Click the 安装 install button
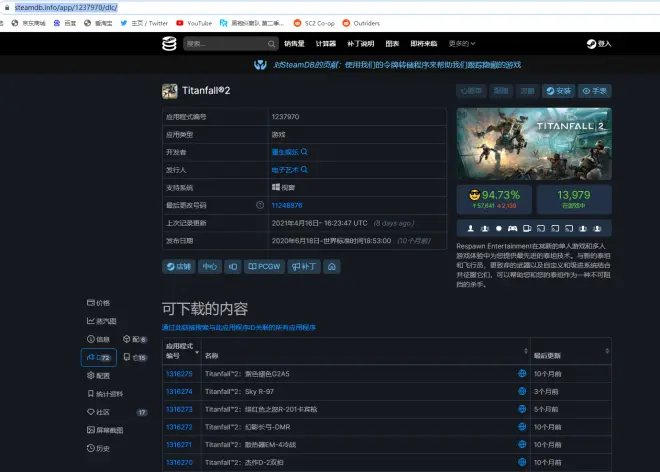 coord(559,90)
